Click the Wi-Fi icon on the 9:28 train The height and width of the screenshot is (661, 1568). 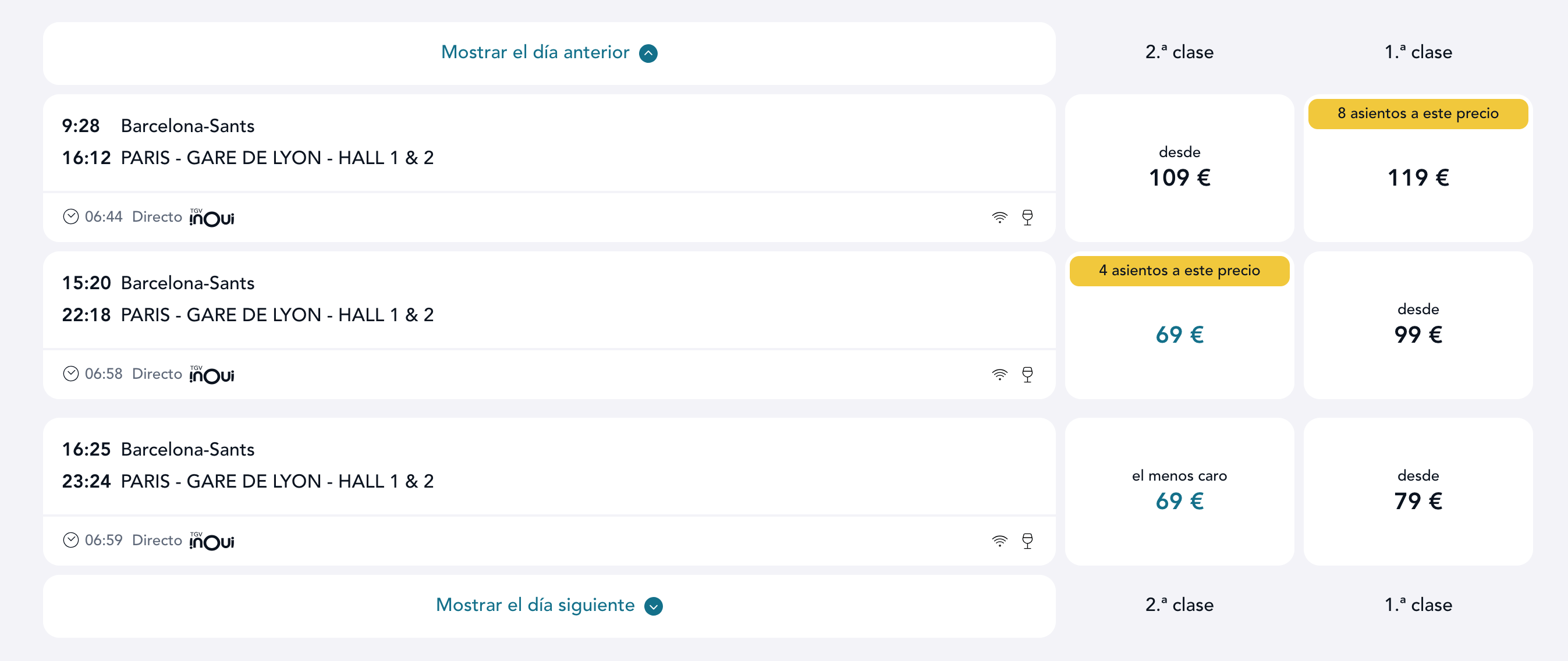999,217
